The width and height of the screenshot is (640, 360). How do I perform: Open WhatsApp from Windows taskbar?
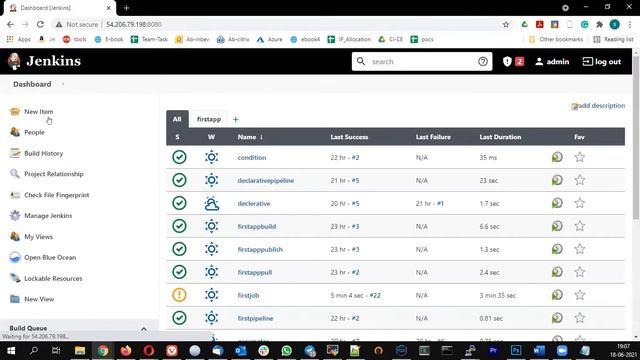287,351
